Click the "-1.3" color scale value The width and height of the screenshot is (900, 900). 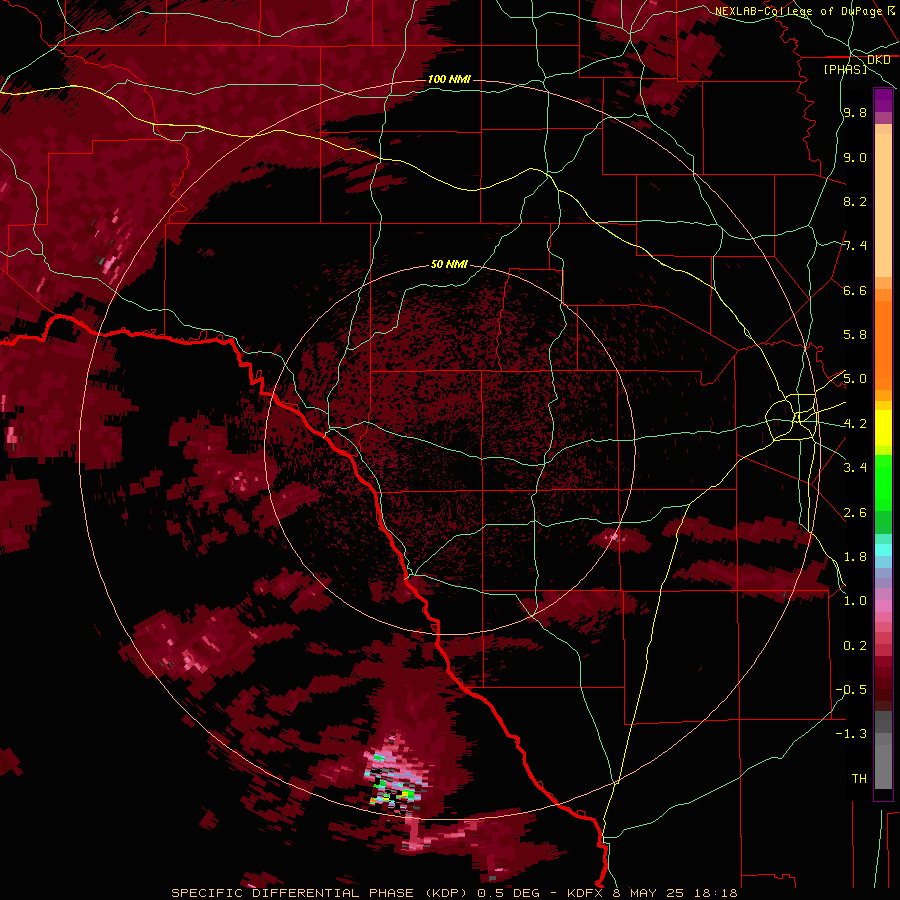click(851, 734)
